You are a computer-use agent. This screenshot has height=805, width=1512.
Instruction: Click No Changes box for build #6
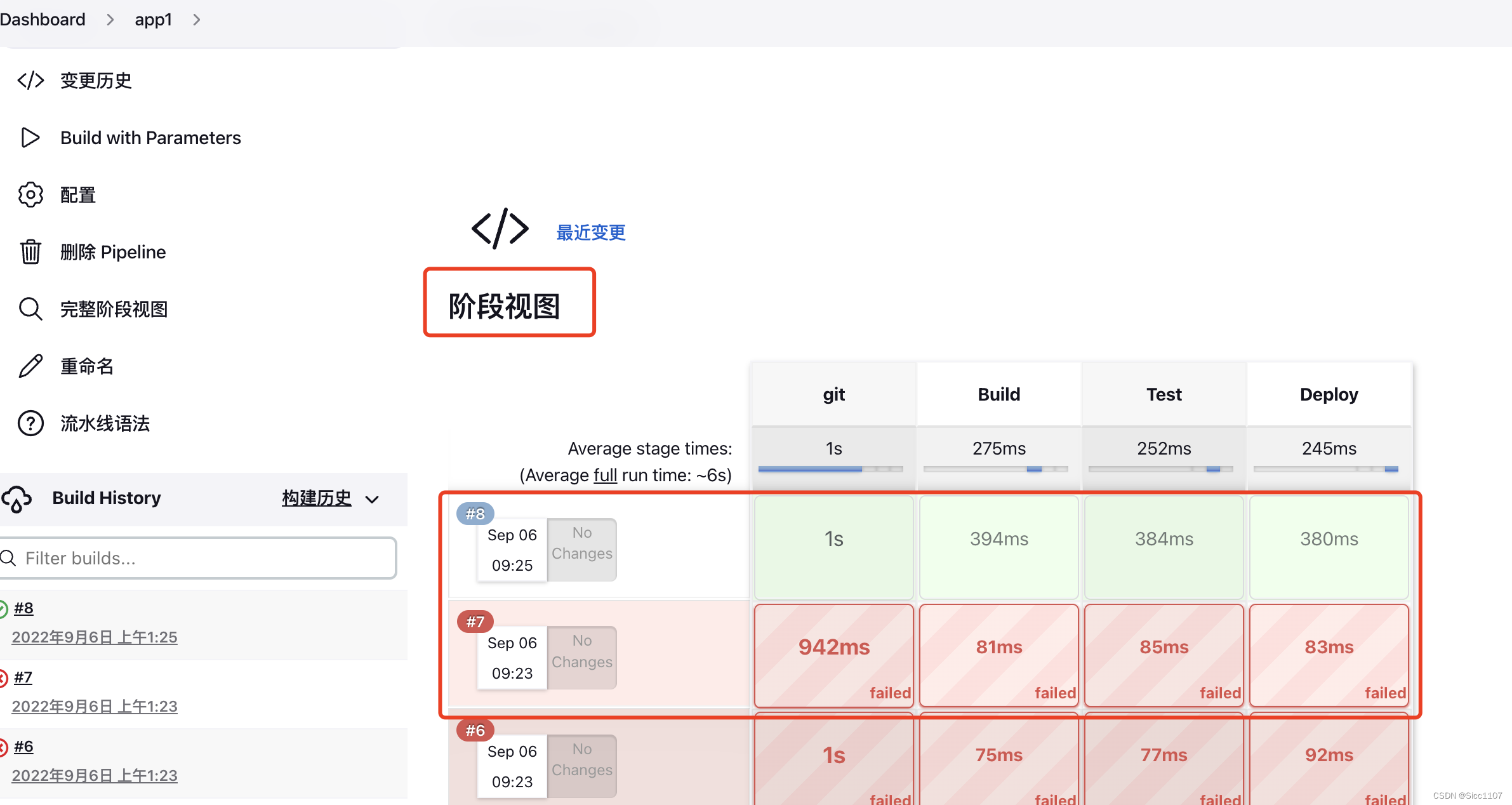582,766
